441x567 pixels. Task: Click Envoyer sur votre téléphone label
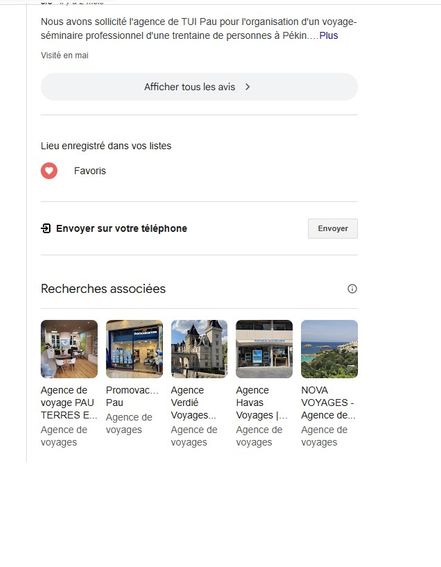121,229
